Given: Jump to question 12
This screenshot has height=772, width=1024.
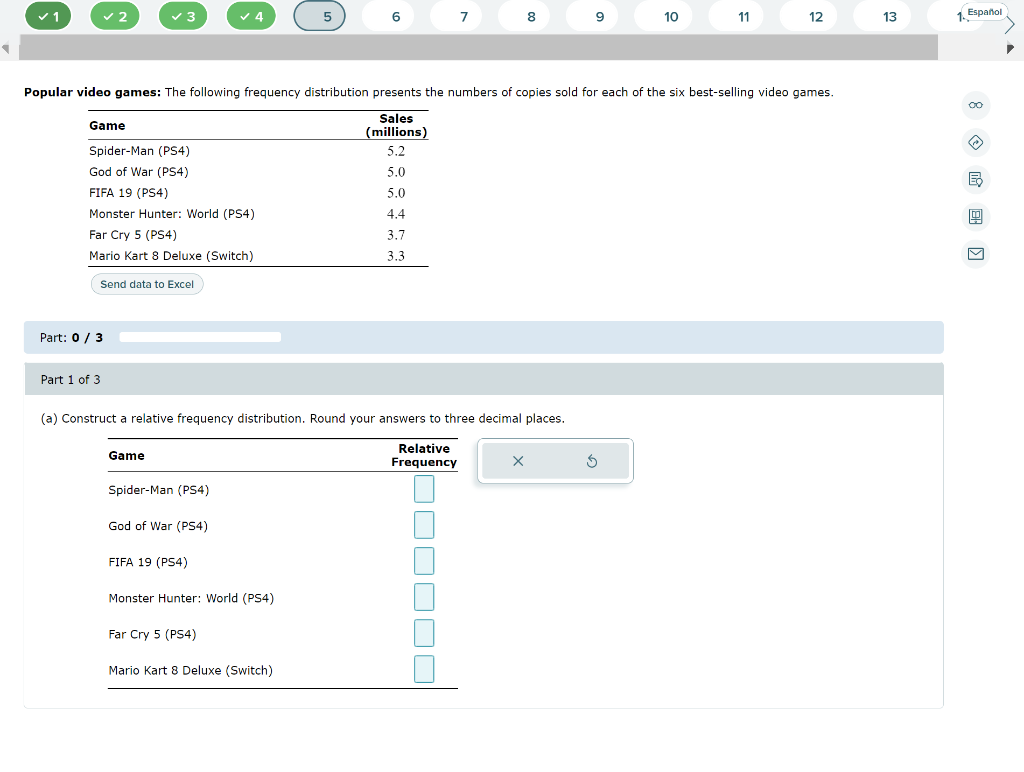Looking at the screenshot, I should 809,16.
